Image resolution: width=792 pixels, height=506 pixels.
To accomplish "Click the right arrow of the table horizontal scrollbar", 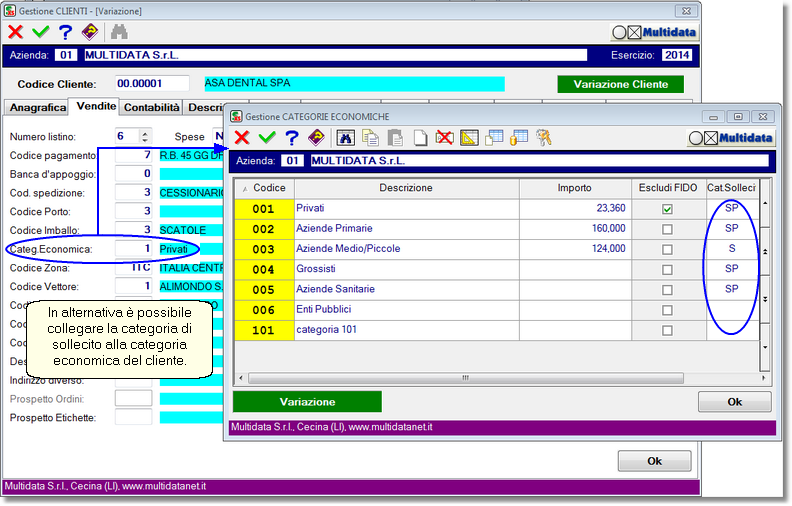I will (763, 378).
